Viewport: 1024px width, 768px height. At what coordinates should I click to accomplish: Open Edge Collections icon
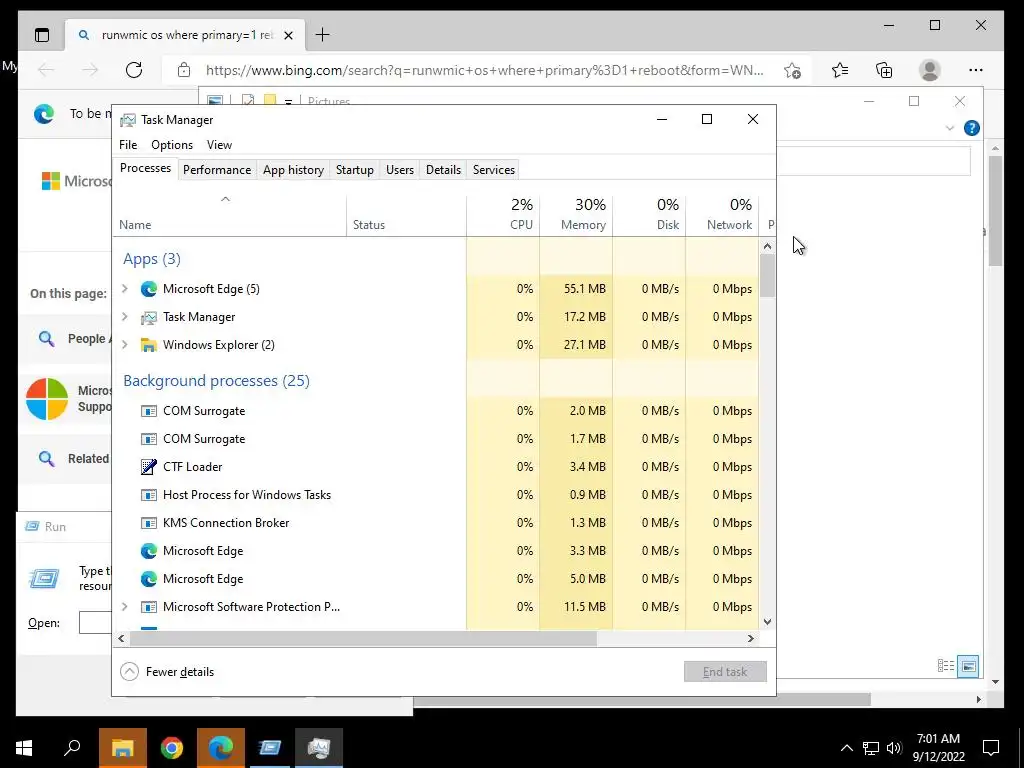[884, 70]
